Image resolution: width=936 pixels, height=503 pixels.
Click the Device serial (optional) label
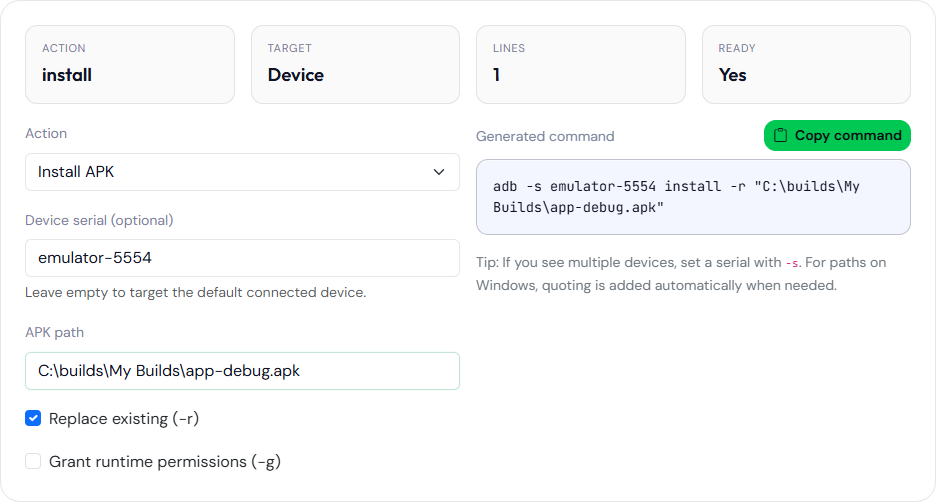tap(99, 221)
